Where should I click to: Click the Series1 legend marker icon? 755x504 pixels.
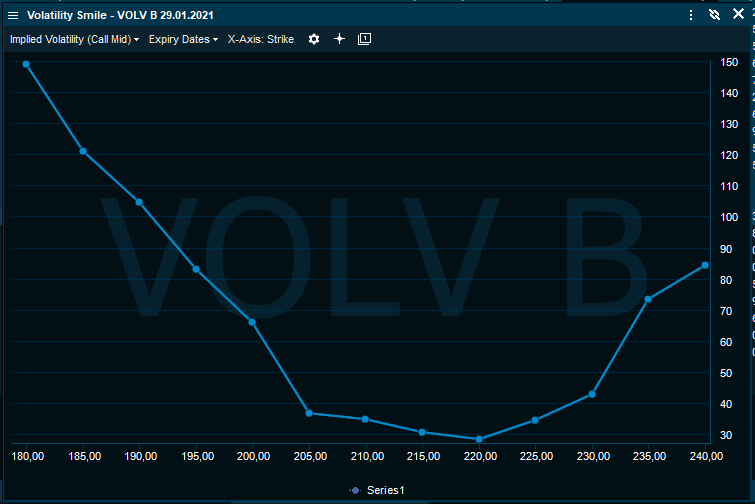point(355,490)
